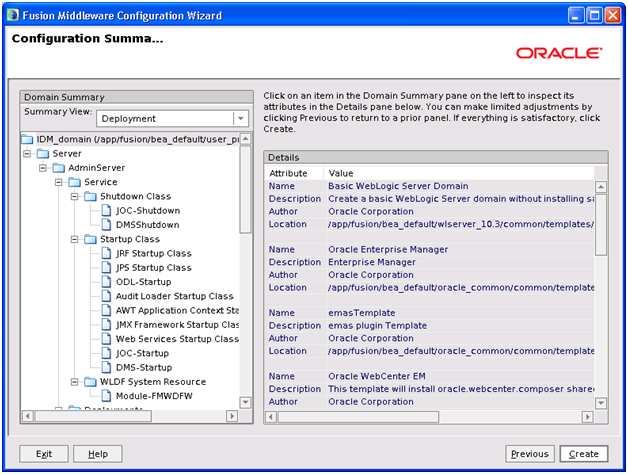Open Help for the wizard

98,454
